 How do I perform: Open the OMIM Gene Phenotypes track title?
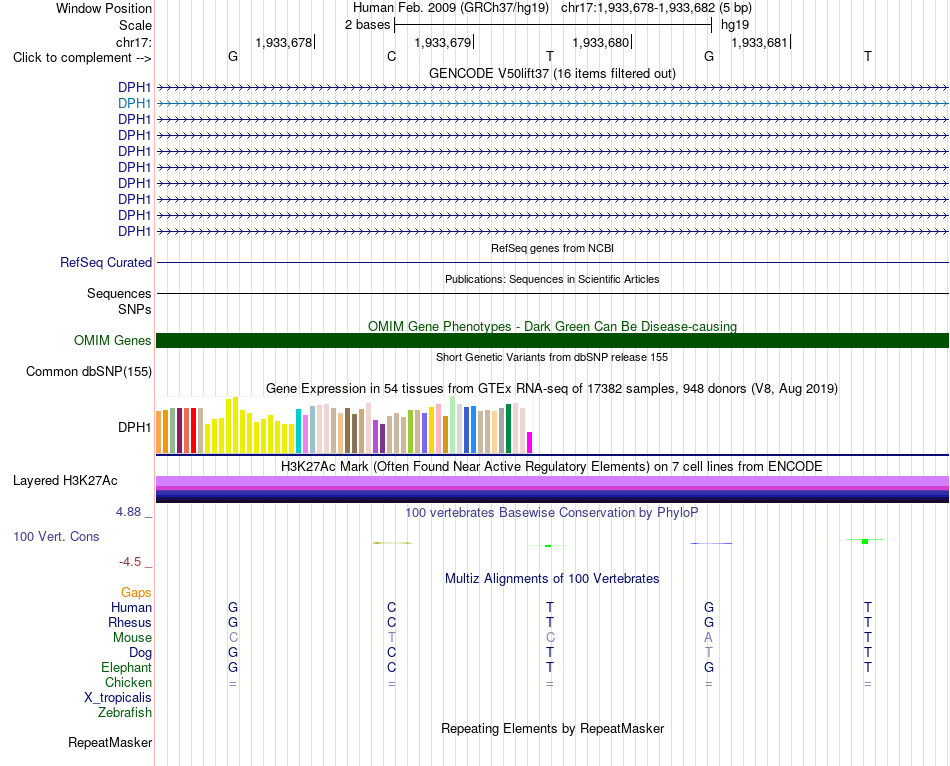[552, 326]
